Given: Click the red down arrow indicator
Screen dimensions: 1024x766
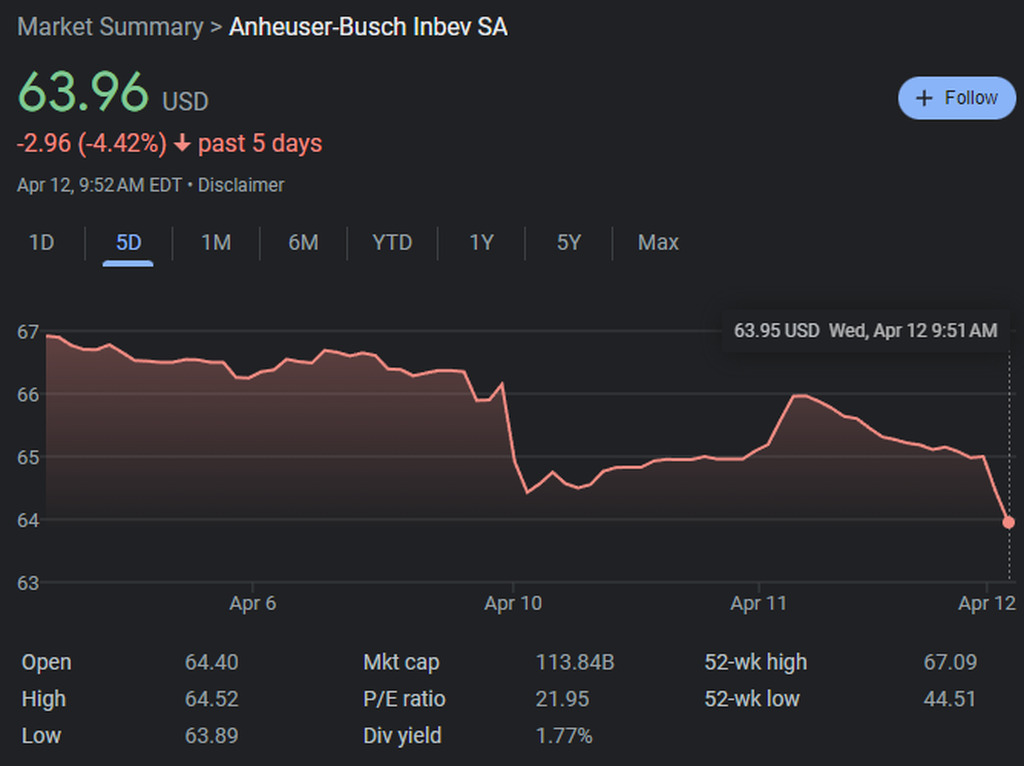Looking at the screenshot, I should (x=182, y=143).
